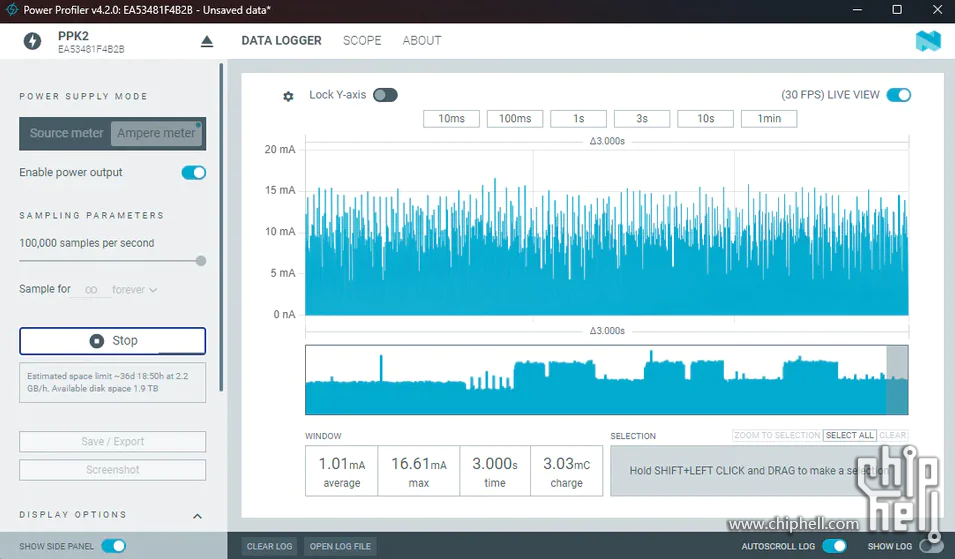Click the 1.01 mA average value
This screenshot has height=559, width=955.
342,464
